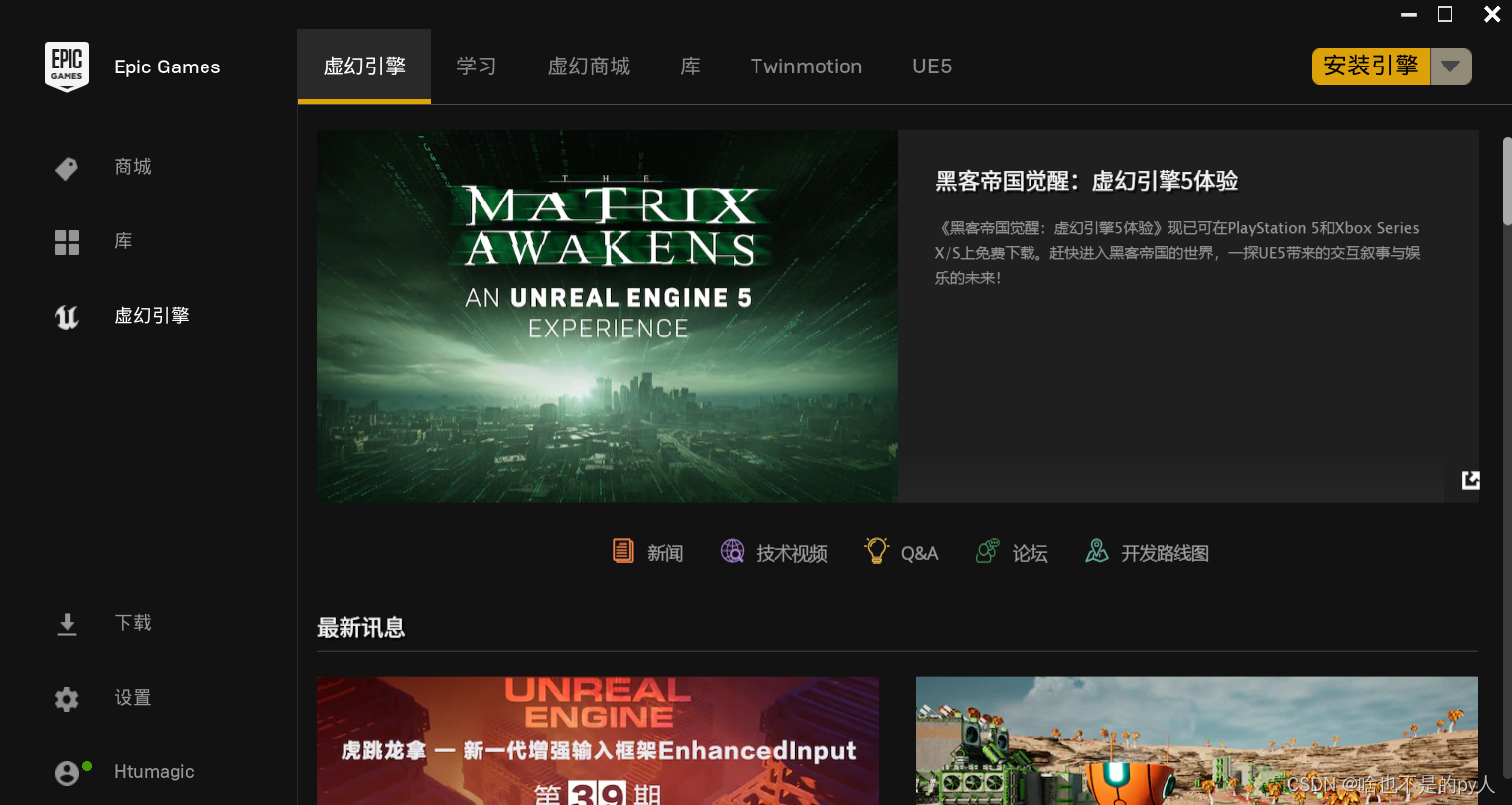
Task: Select 下载 label in sidebar
Action: 133,623
